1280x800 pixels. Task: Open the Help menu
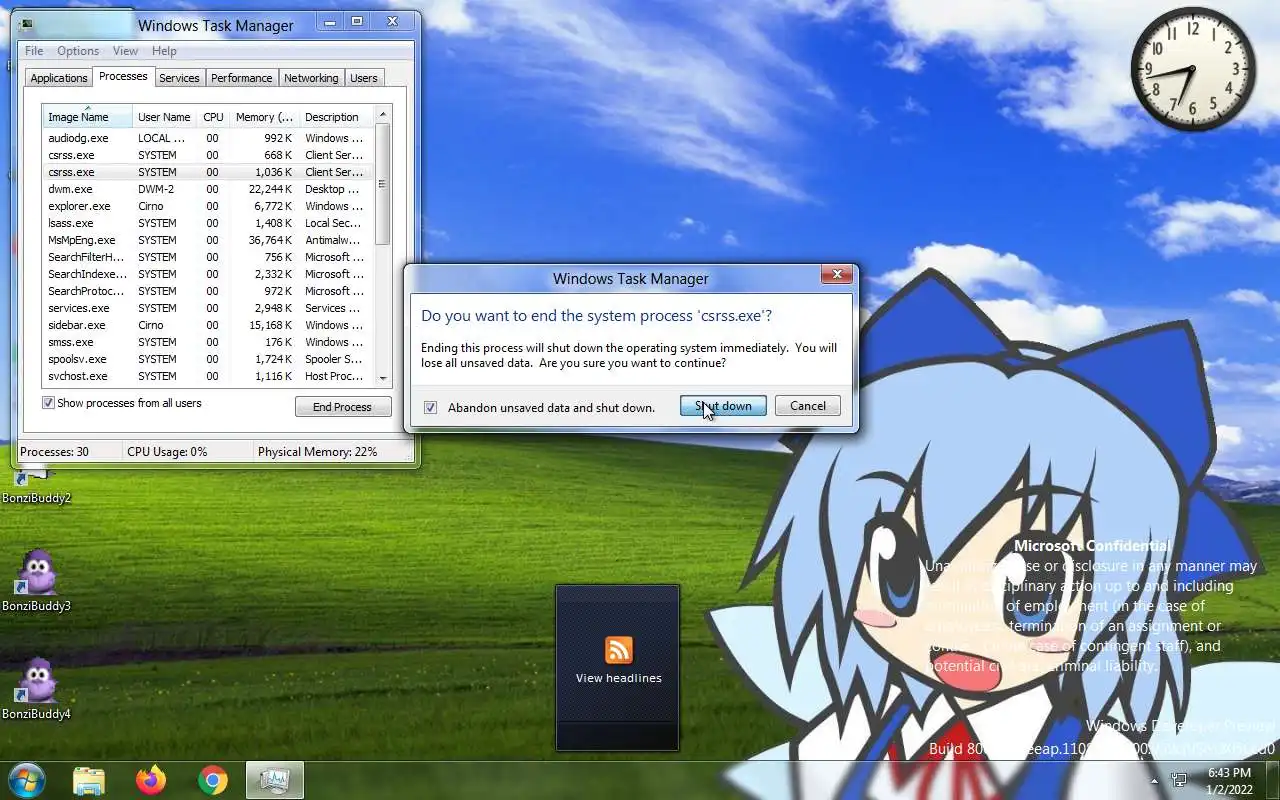164,51
